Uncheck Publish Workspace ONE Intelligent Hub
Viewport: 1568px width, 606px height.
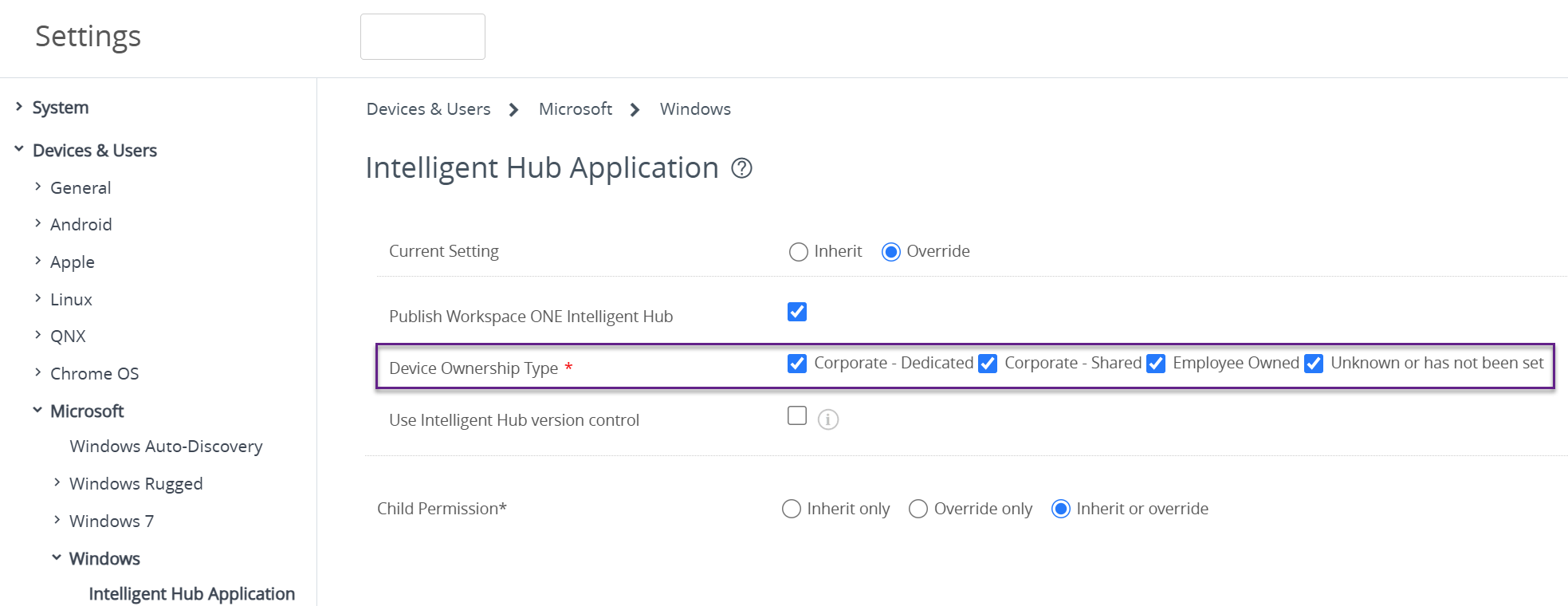797,312
